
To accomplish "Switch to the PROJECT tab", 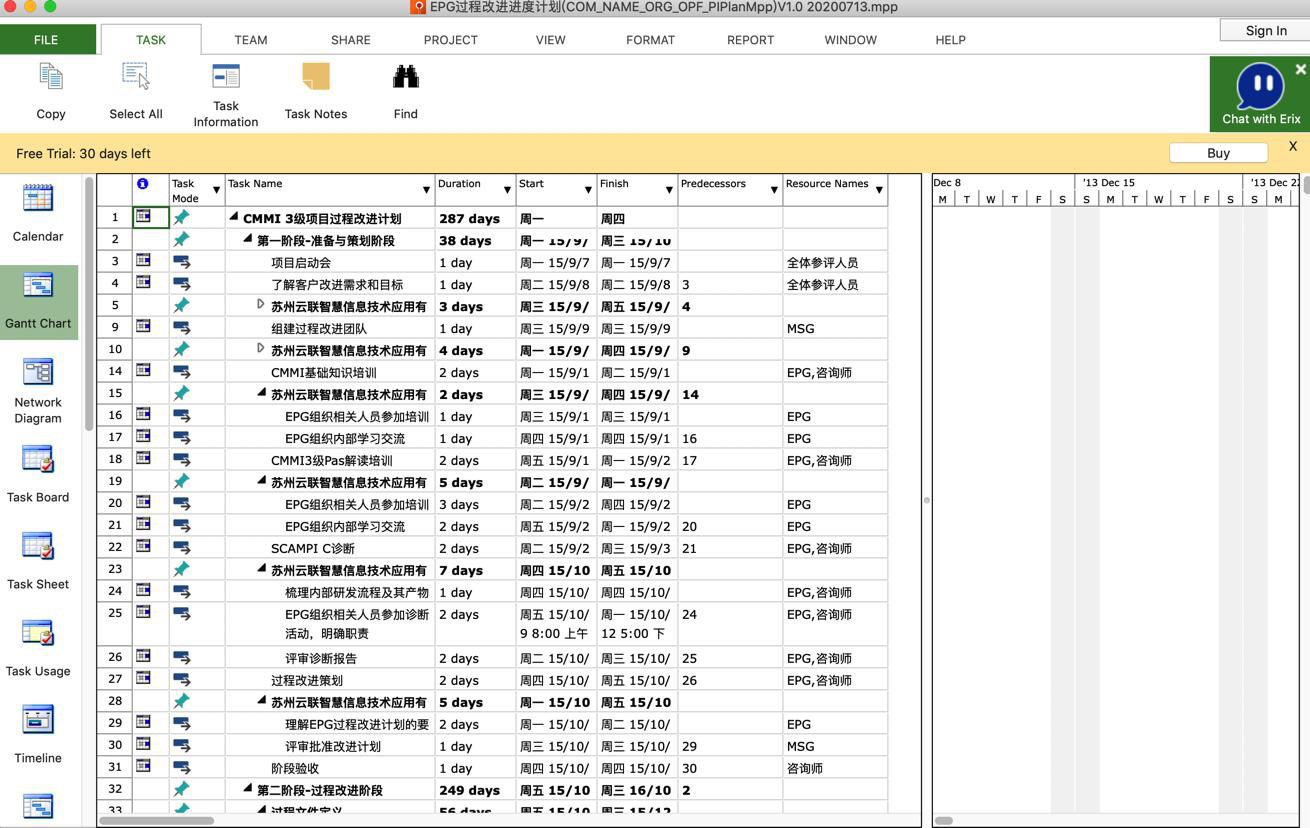I will click(x=450, y=40).
